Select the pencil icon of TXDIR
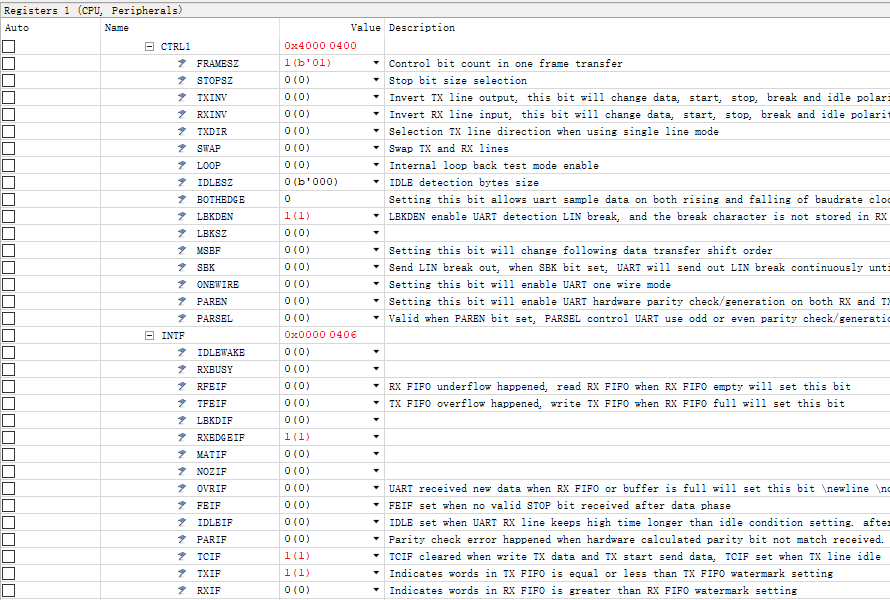 182,131
